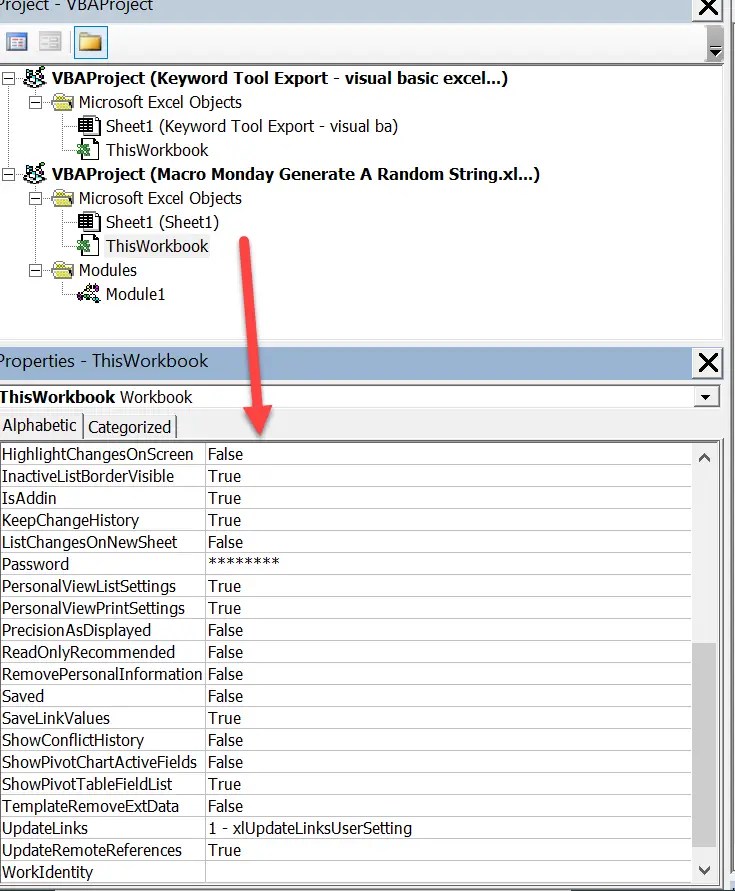Select Sheet1 (Sheet1) in project tree

[x=162, y=222]
